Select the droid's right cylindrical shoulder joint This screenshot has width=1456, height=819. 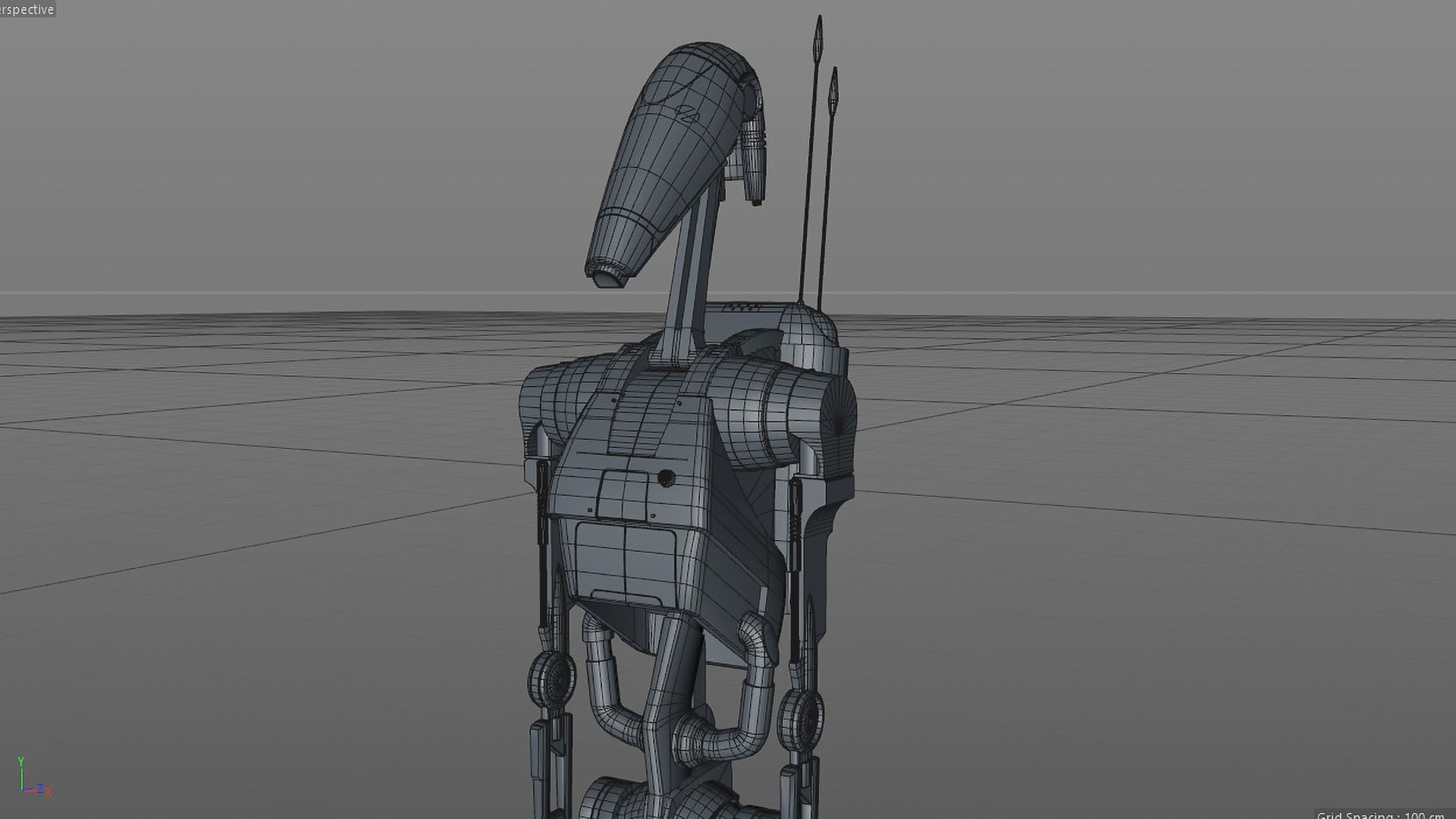point(796,409)
